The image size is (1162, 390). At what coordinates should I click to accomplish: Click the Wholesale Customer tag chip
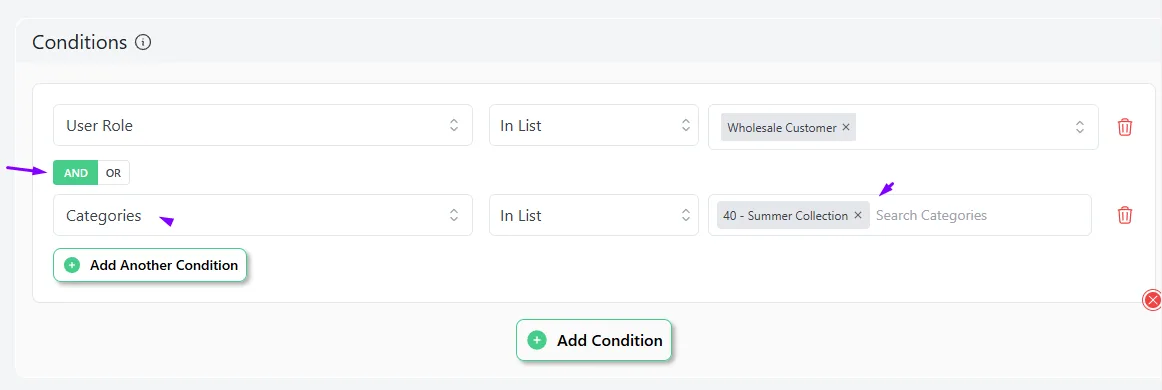[788, 127]
